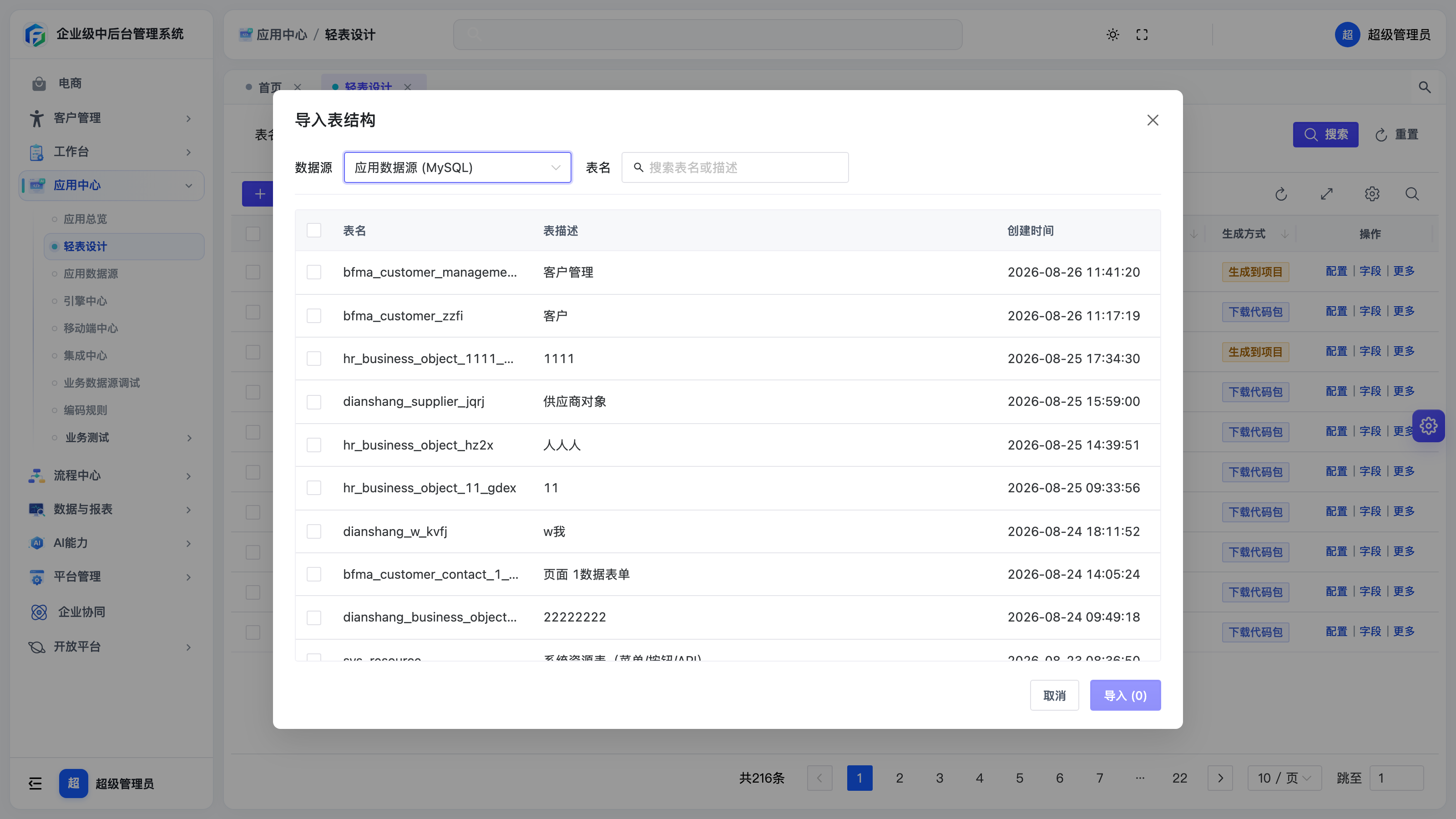The height and width of the screenshot is (819, 1456).
Task: Close the 首页 tab
Action: (x=297, y=87)
